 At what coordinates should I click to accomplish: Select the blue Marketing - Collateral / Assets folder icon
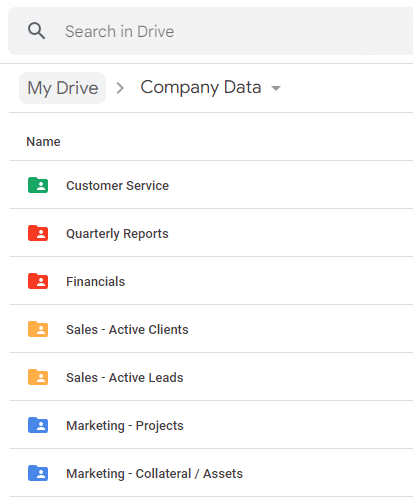coord(38,473)
